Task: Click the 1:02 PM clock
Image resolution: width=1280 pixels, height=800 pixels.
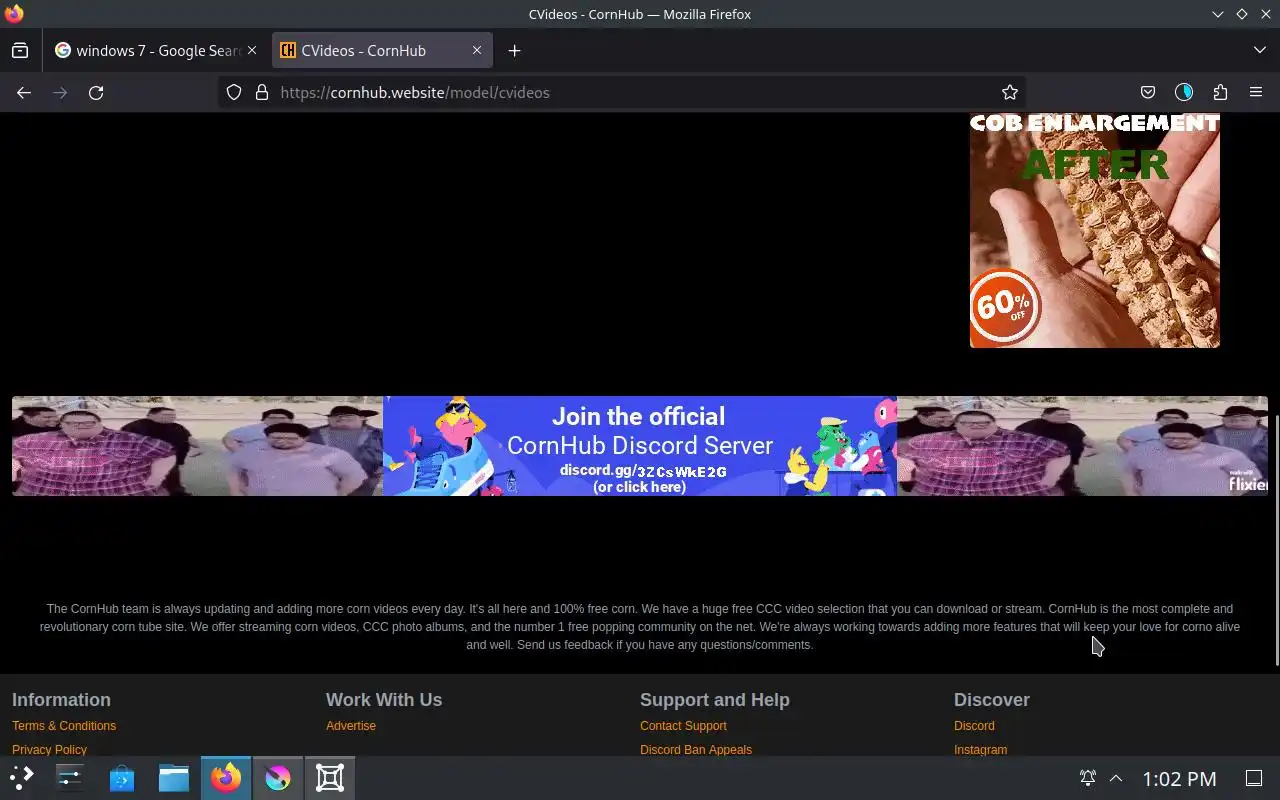Action: pyautogui.click(x=1179, y=778)
